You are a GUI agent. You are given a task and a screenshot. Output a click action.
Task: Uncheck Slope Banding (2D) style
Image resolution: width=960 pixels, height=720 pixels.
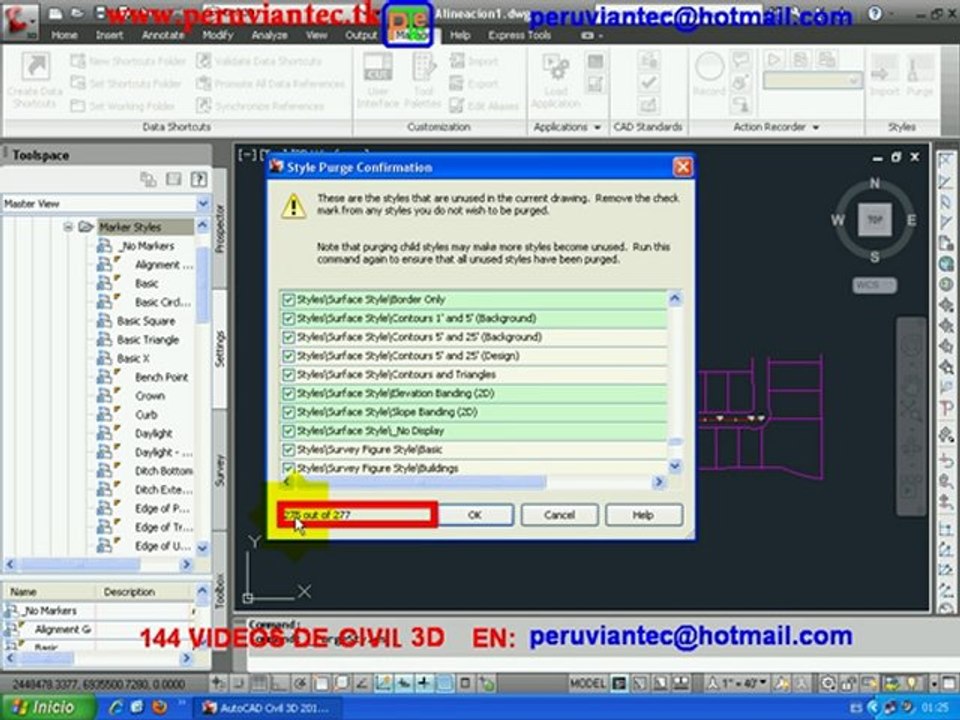coord(288,413)
